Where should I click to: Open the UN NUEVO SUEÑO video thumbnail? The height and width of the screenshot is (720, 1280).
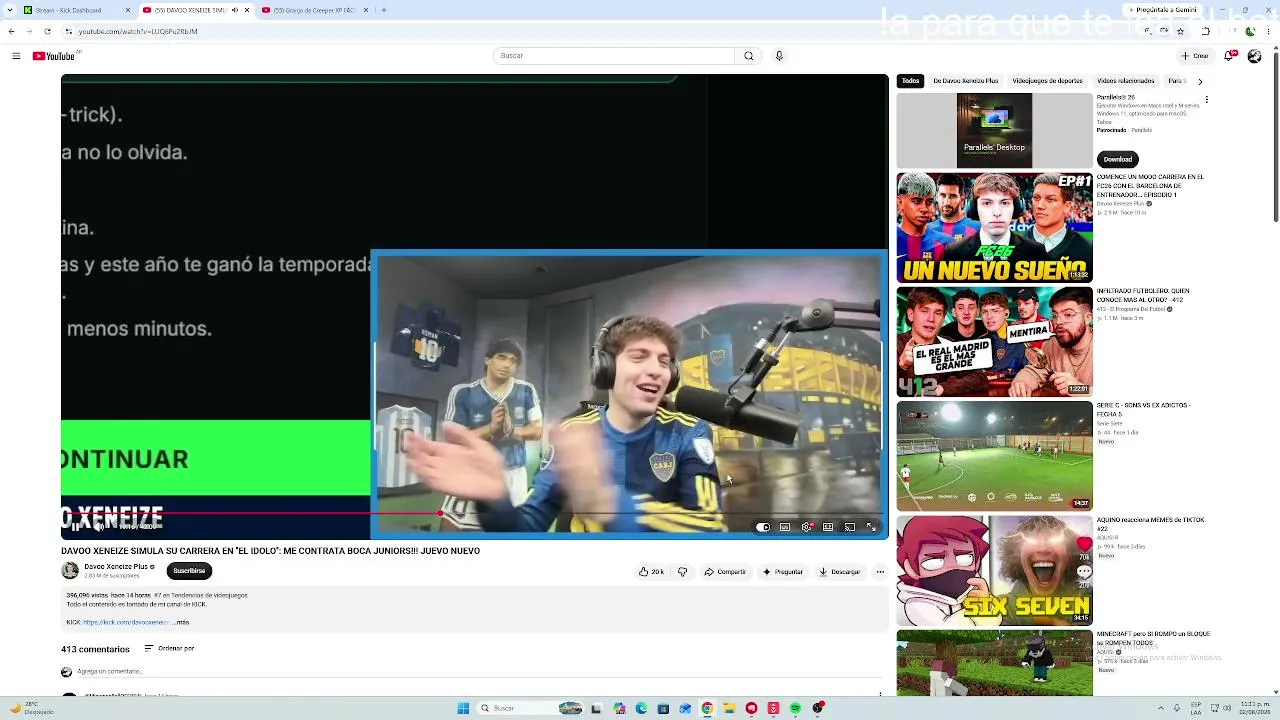click(x=994, y=228)
